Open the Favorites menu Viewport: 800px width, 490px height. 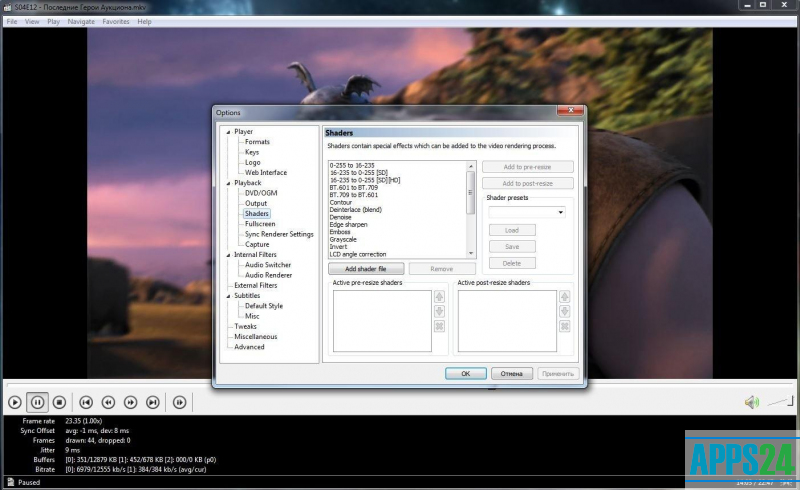tap(116, 21)
